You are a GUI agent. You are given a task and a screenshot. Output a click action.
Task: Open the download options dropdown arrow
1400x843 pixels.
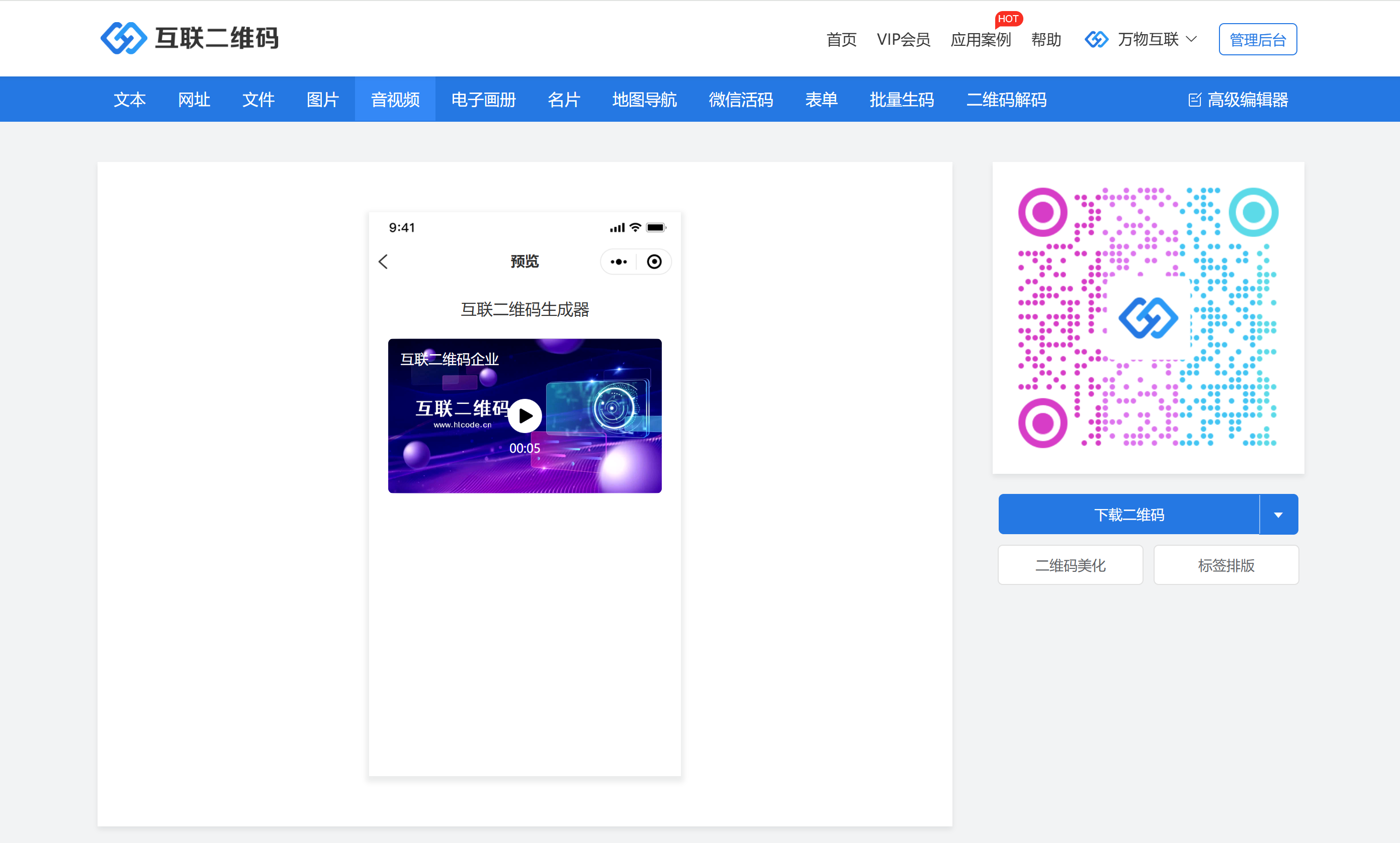[1278, 515]
